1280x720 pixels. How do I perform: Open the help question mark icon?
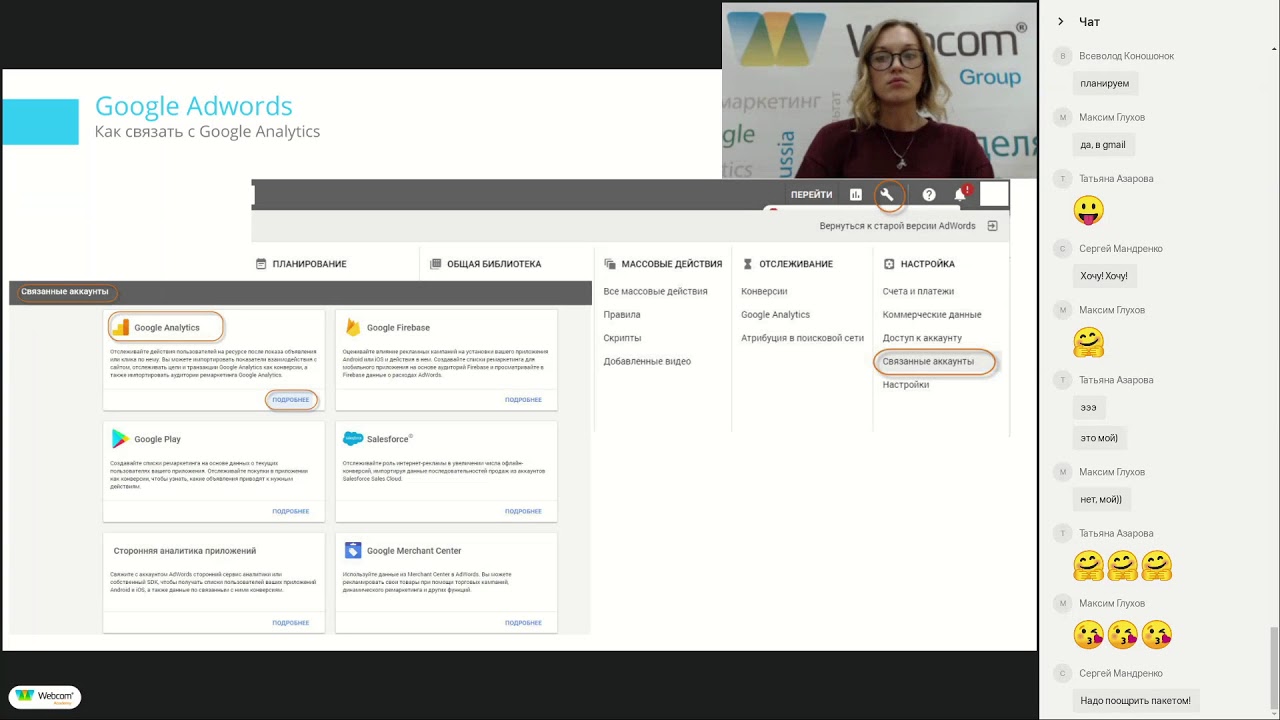click(x=929, y=195)
